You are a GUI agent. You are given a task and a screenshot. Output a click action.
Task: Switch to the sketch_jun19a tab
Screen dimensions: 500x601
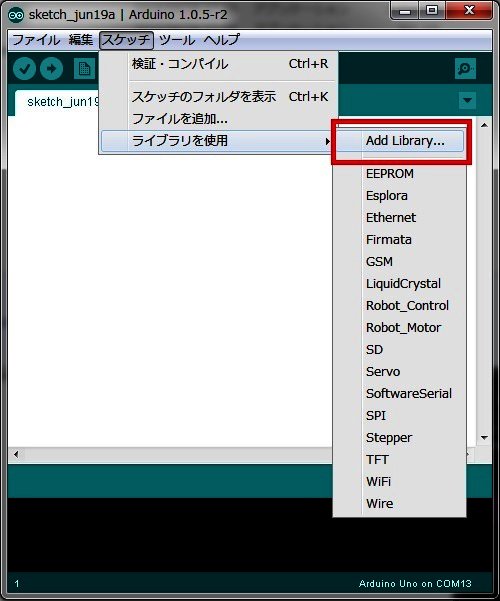tap(57, 102)
